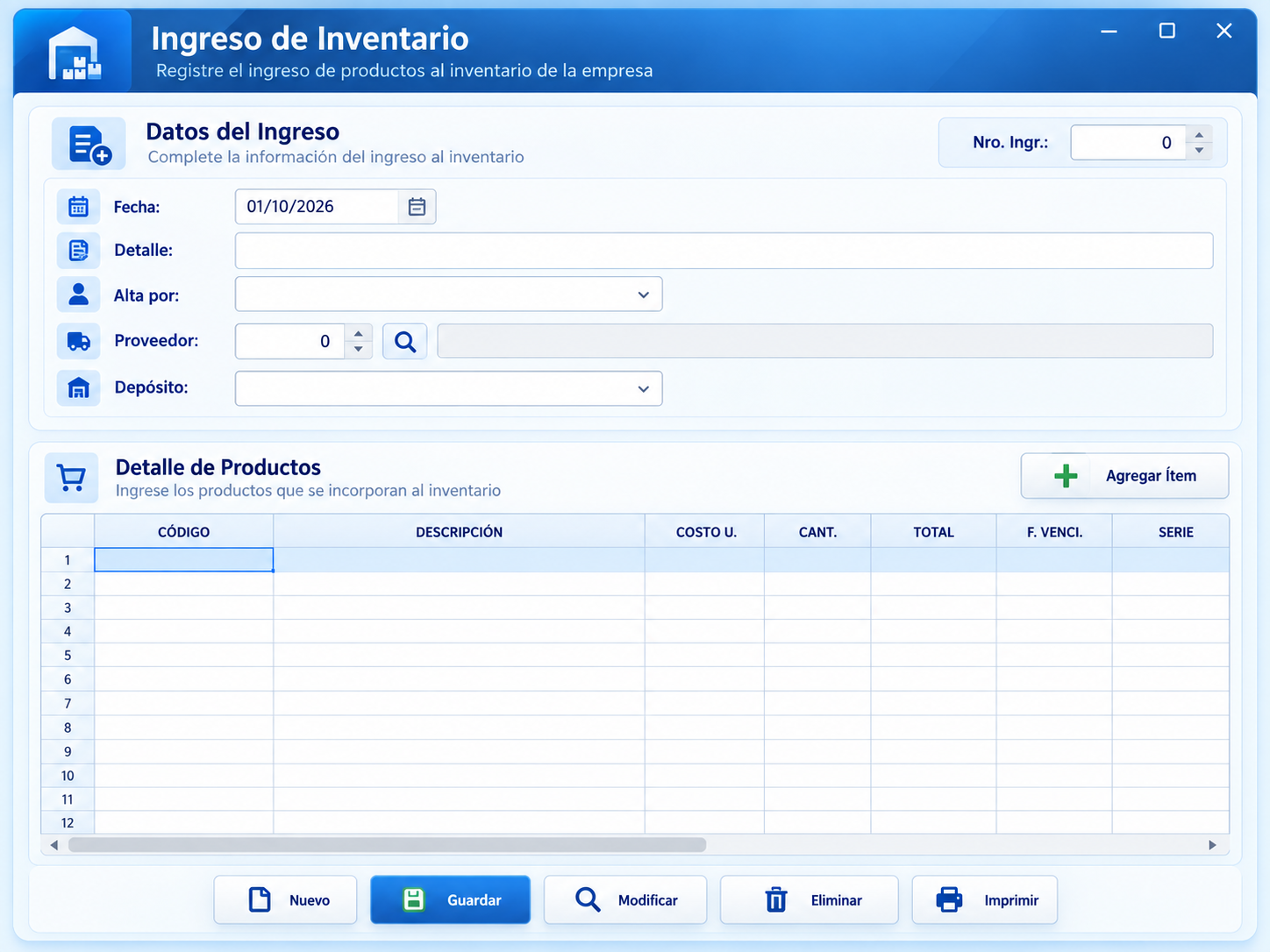
Task: Click the warehouse app logo icon
Action: 75,53
